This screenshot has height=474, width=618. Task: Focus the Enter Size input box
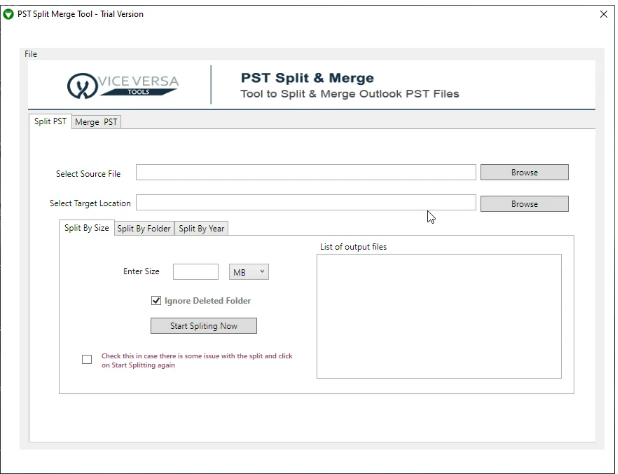195,272
